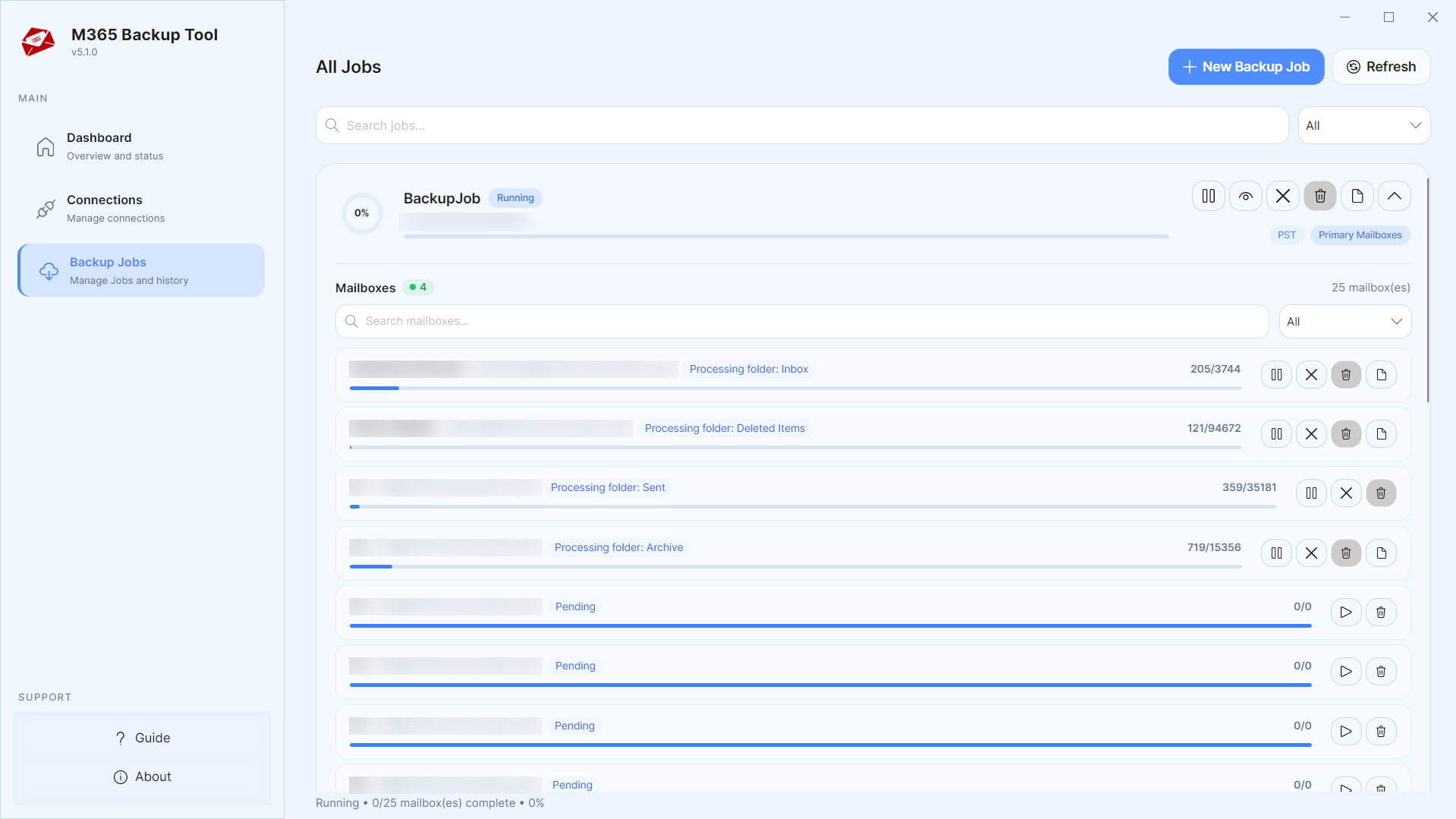Image resolution: width=1456 pixels, height=819 pixels.
Task: Open log for Inbox processing mailbox
Action: point(1382,375)
